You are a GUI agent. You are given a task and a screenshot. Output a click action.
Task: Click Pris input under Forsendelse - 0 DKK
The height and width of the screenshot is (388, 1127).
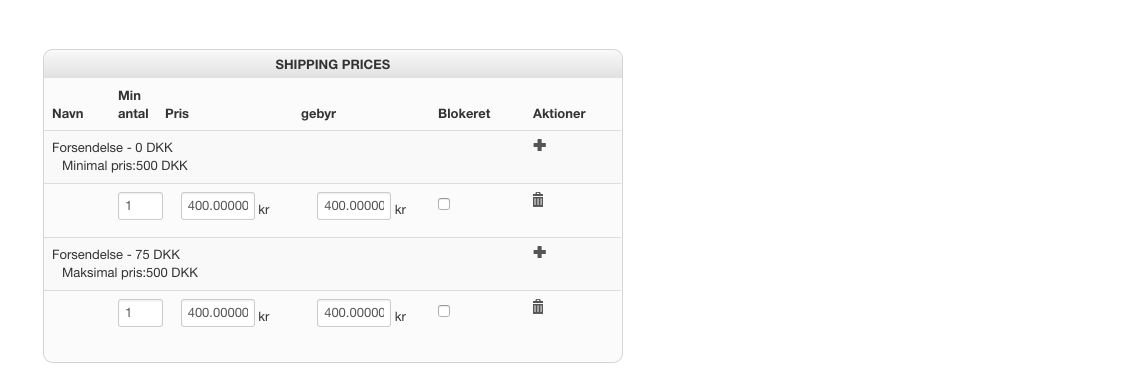[x=218, y=205]
